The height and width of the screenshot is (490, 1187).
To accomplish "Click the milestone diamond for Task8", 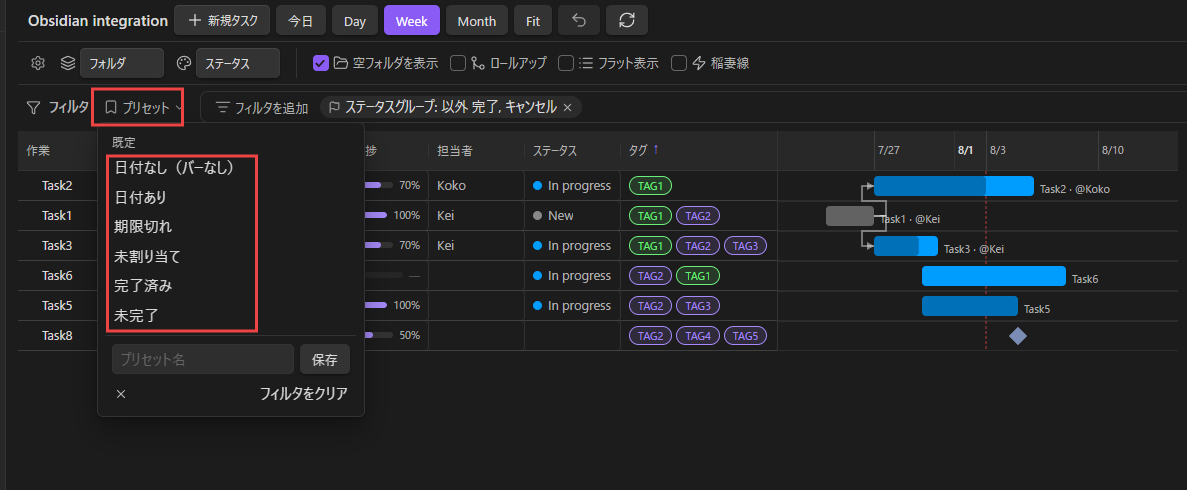I will tap(1018, 336).
